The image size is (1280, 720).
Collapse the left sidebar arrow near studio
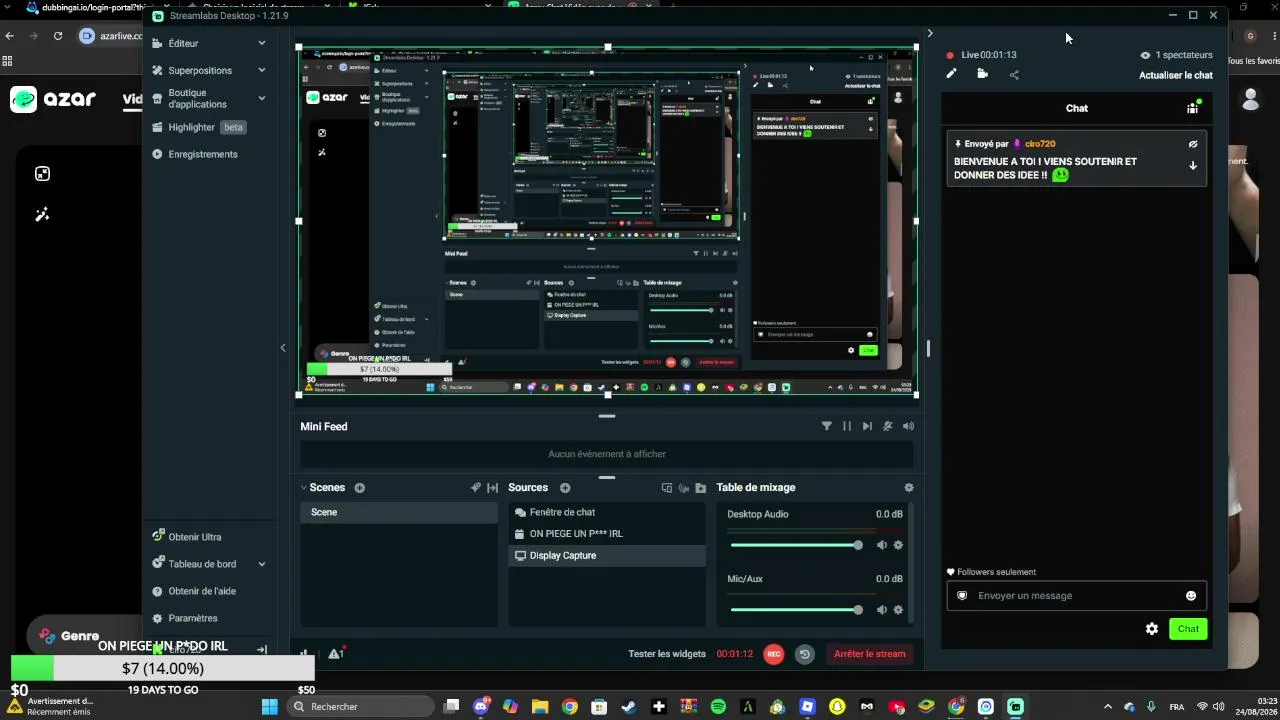(283, 348)
